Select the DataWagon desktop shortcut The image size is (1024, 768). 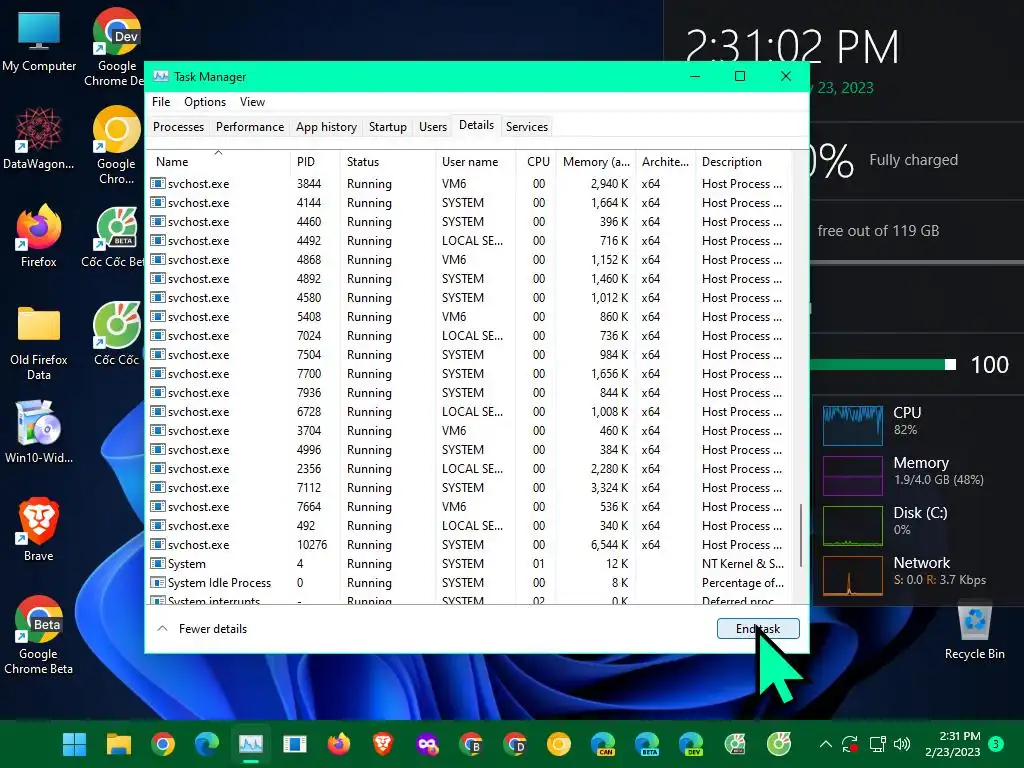[x=39, y=138]
